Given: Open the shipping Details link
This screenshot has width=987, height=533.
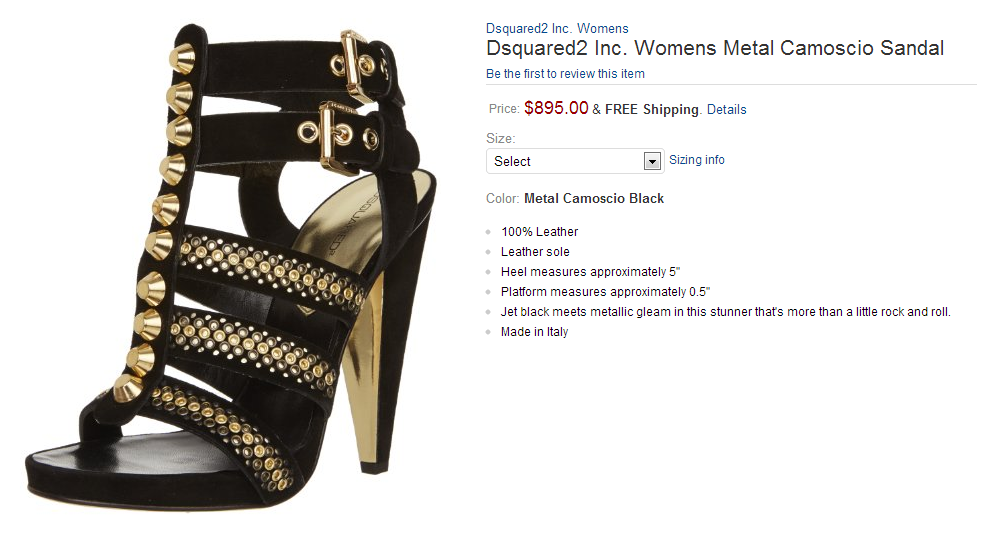Looking at the screenshot, I should (x=726, y=110).
